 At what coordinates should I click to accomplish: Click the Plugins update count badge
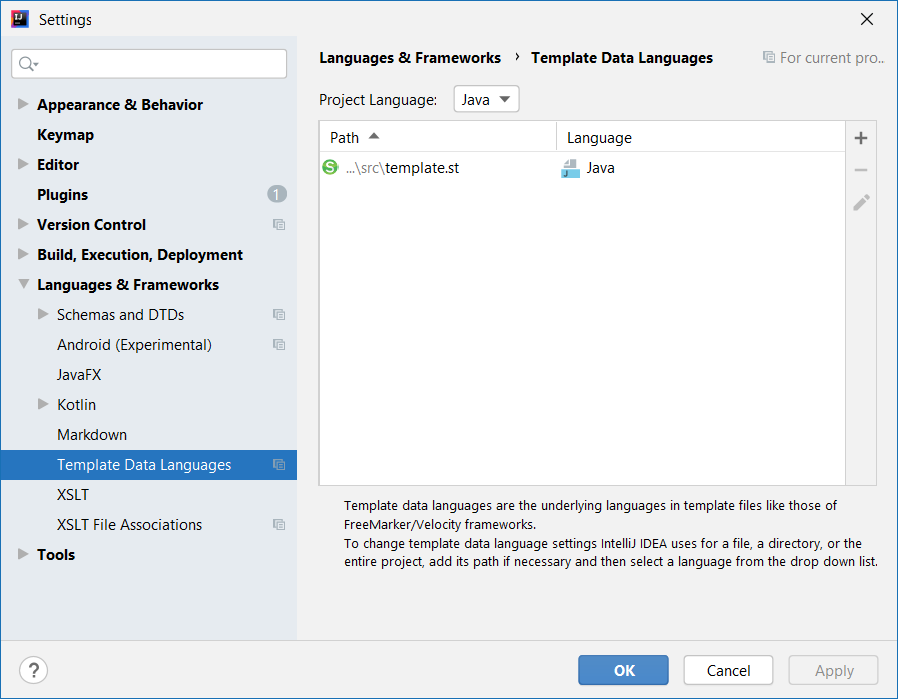pyautogui.click(x=277, y=194)
